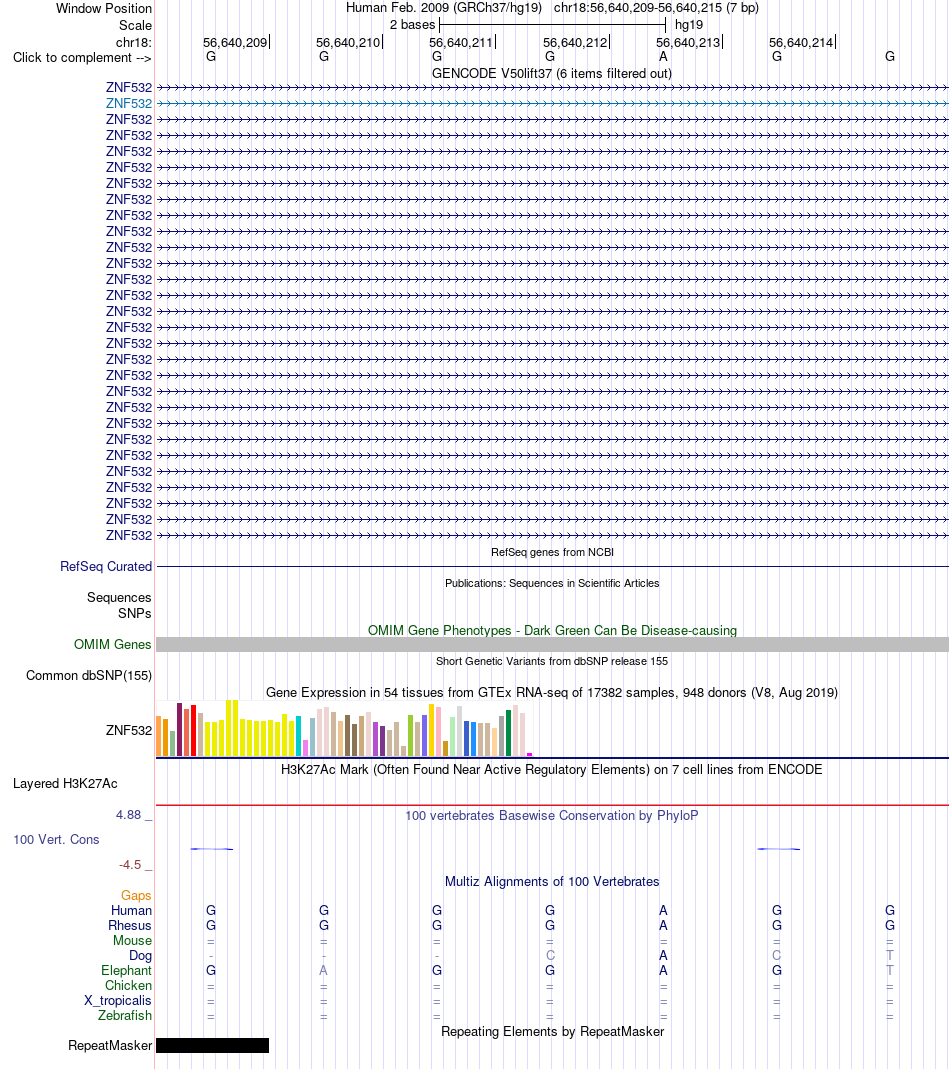
Task: Click base "A" in the reference sequence row
Action: pos(663,57)
